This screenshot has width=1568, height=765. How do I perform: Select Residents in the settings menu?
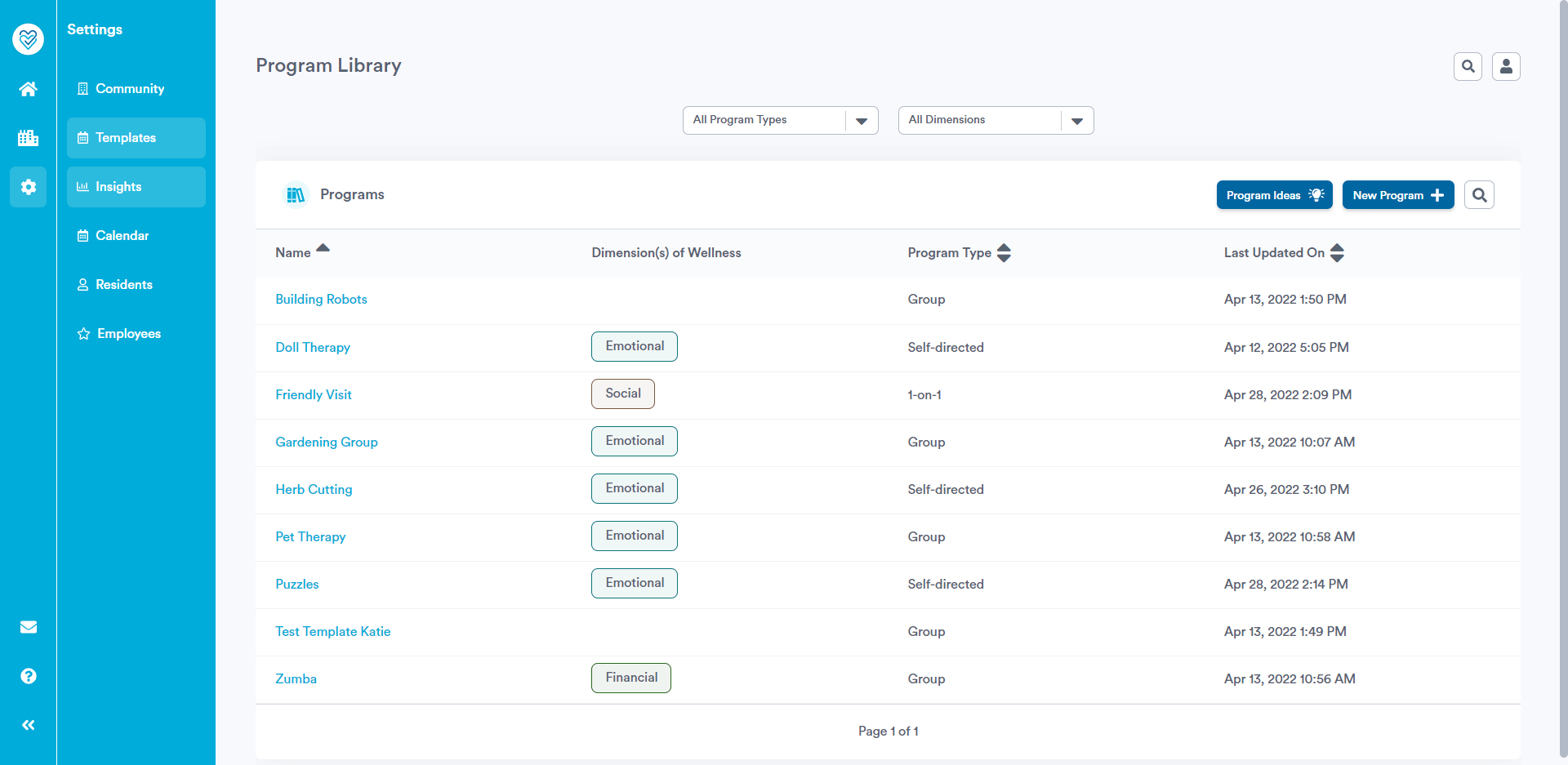click(x=124, y=285)
